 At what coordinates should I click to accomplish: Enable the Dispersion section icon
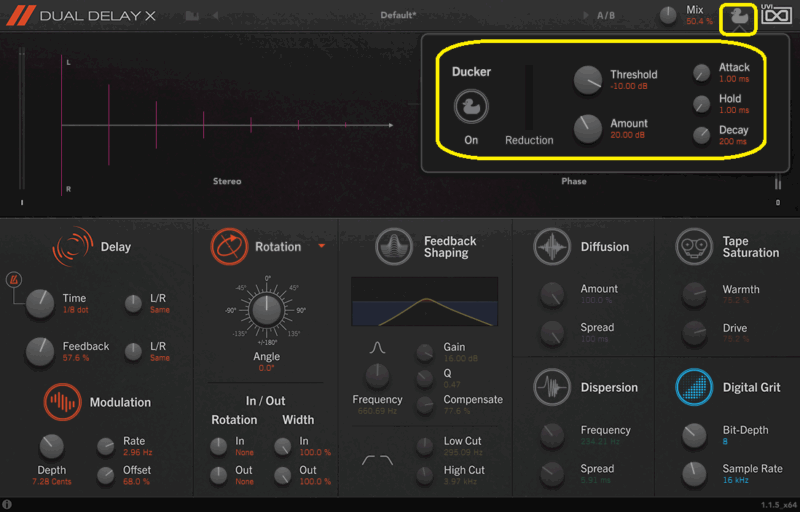(x=552, y=388)
